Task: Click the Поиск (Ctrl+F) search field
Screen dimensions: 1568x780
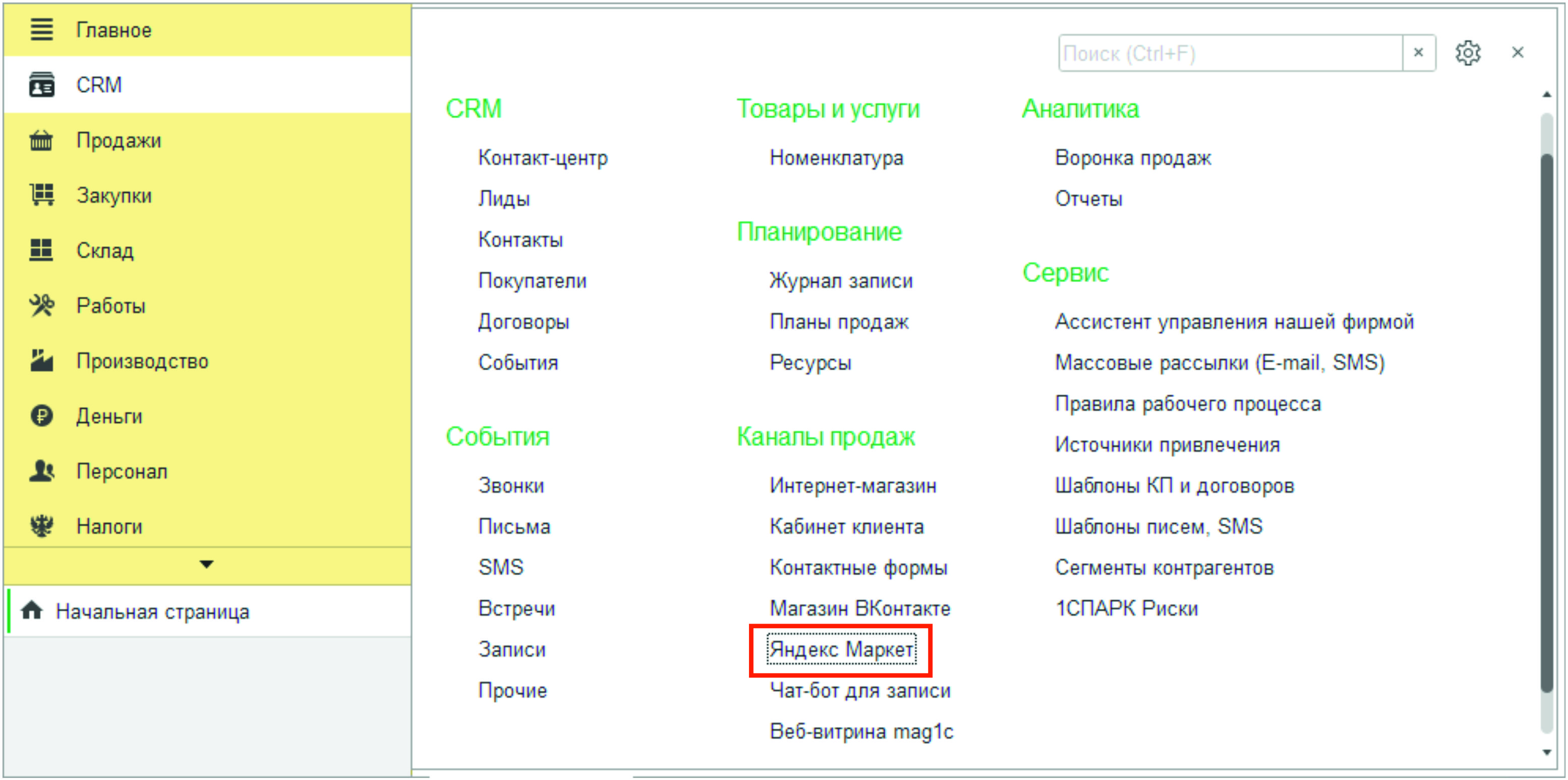Action: pyautogui.click(x=1230, y=53)
